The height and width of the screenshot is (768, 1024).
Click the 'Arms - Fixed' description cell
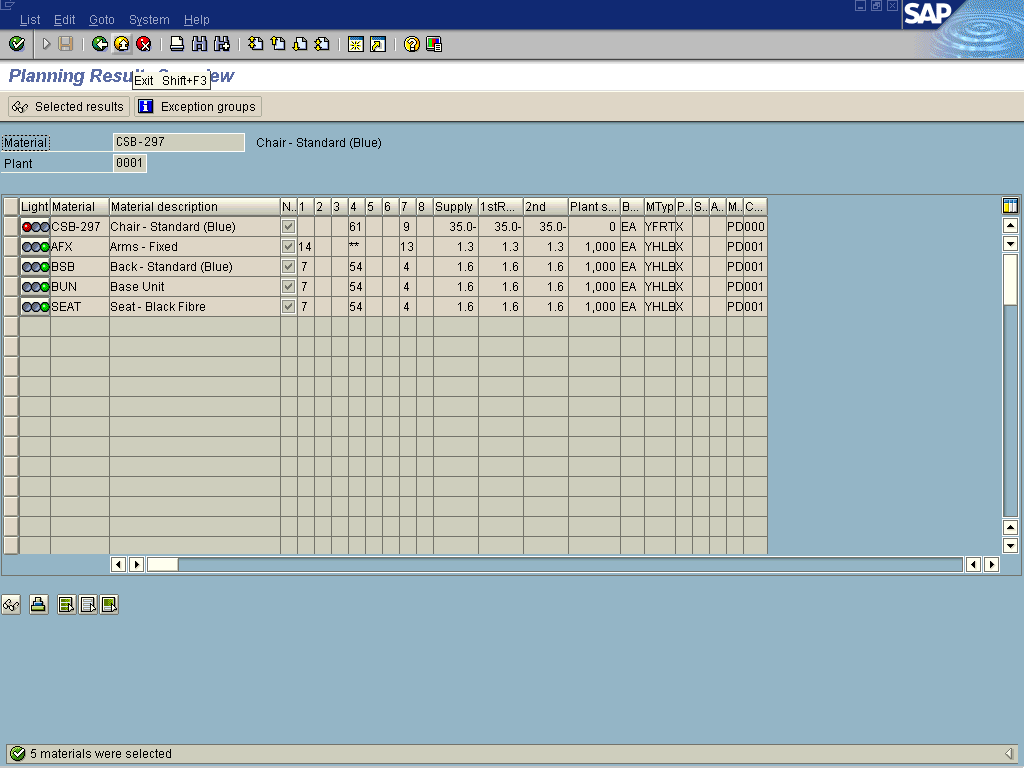[x=195, y=247]
